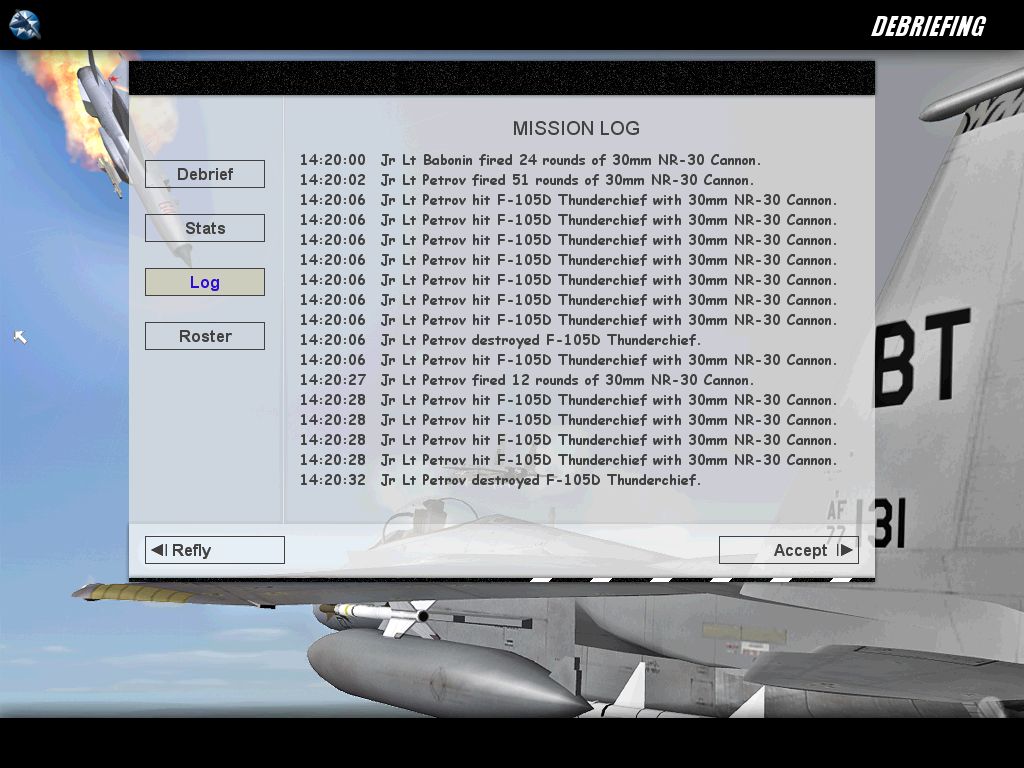Select the Petrov fired 51 rounds entry

(x=526, y=180)
